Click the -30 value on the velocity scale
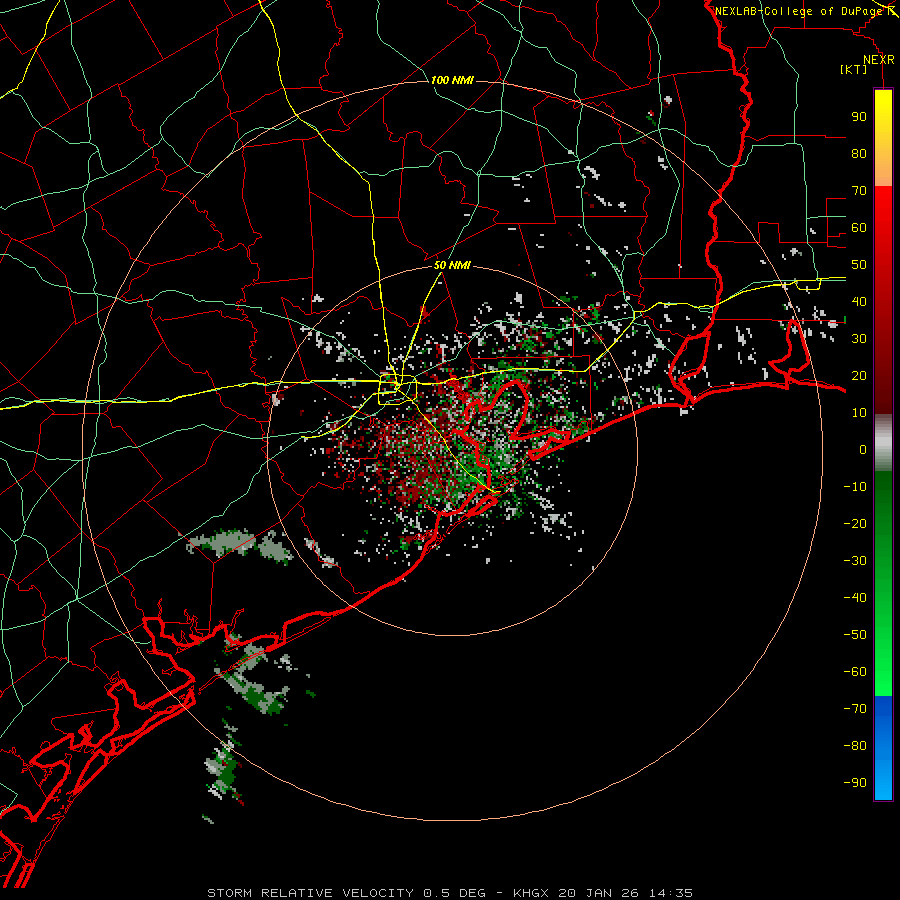This screenshot has width=900, height=900. point(855,561)
